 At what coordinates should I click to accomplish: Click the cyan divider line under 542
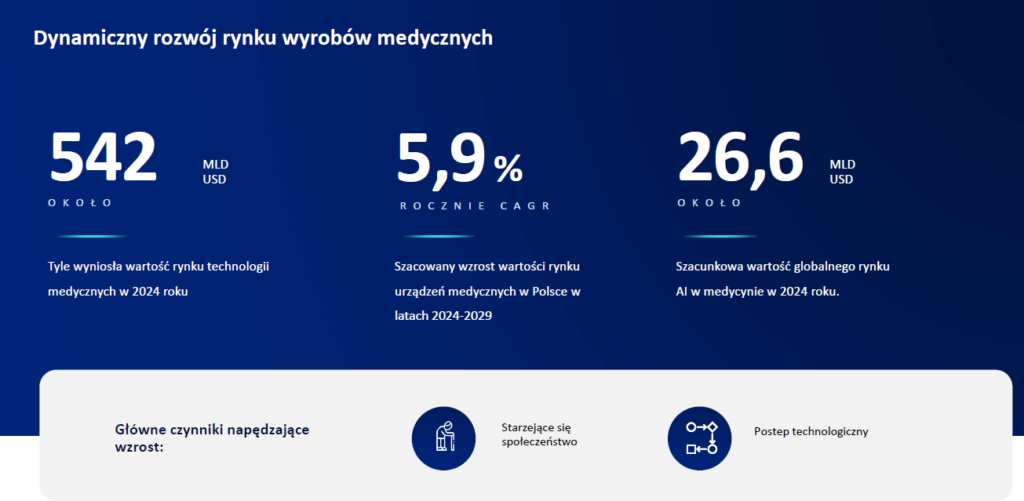click(92, 237)
